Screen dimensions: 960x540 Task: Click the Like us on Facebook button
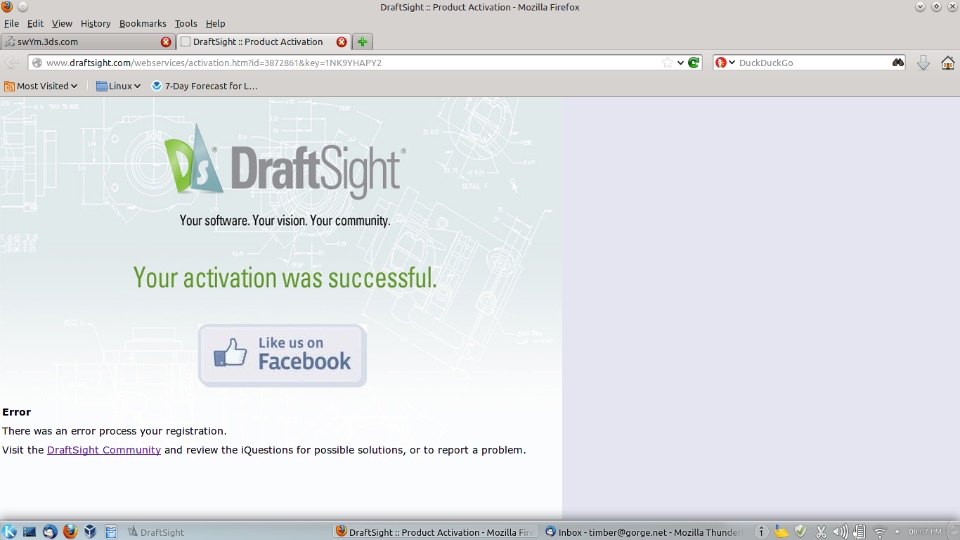282,355
